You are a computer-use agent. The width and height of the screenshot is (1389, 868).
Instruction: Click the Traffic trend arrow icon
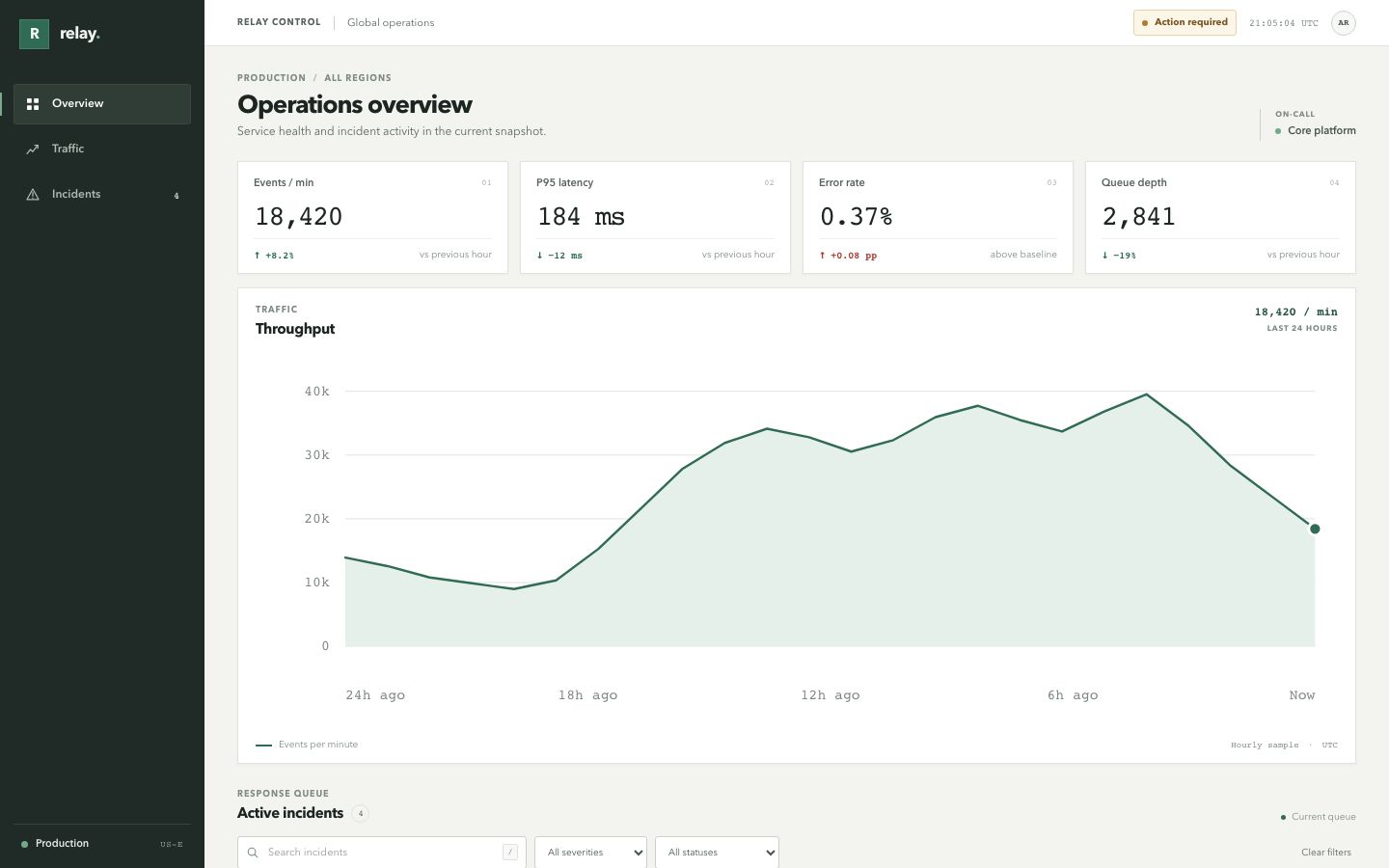tap(33, 149)
